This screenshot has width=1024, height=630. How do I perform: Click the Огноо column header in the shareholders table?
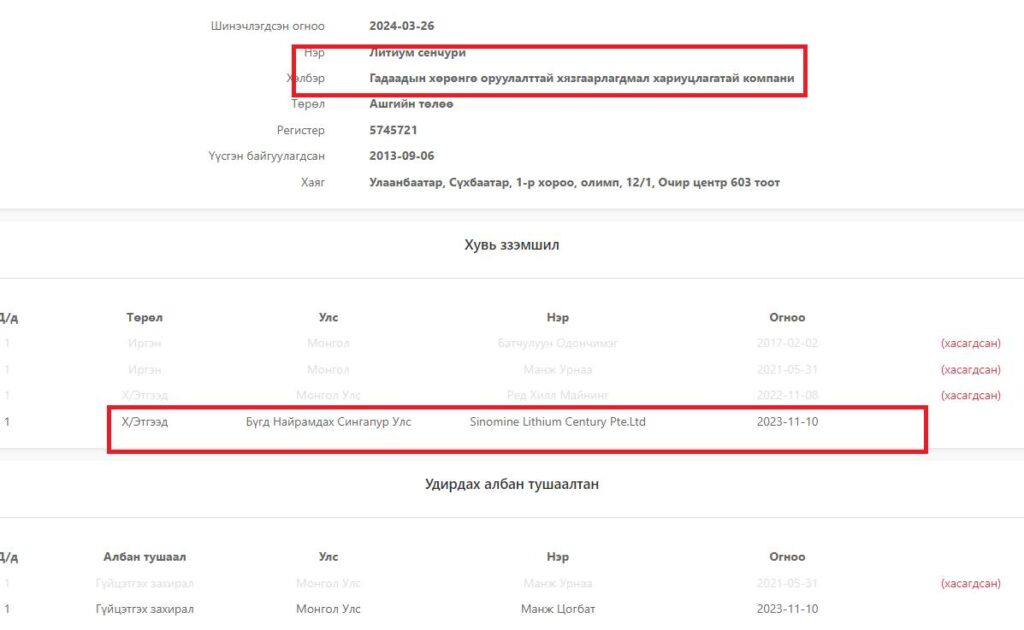(787, 317)
